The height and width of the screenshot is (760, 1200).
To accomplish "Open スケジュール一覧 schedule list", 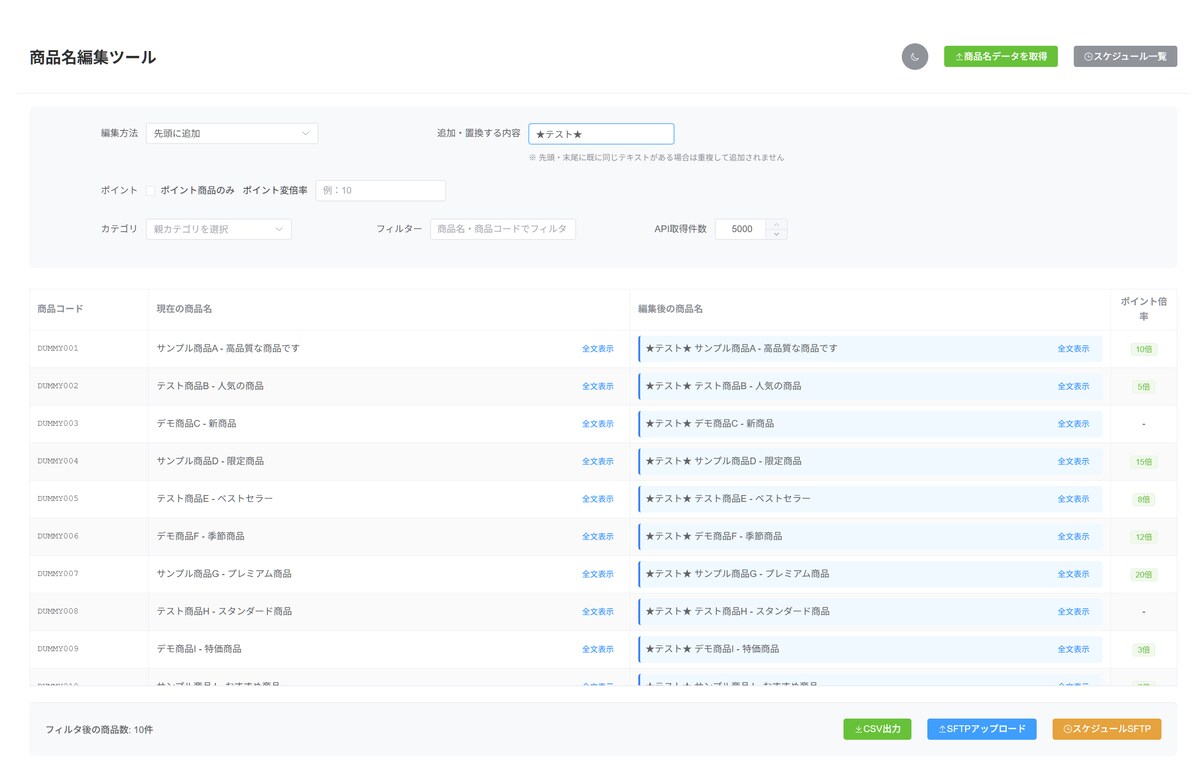I will pos(1125,57).
